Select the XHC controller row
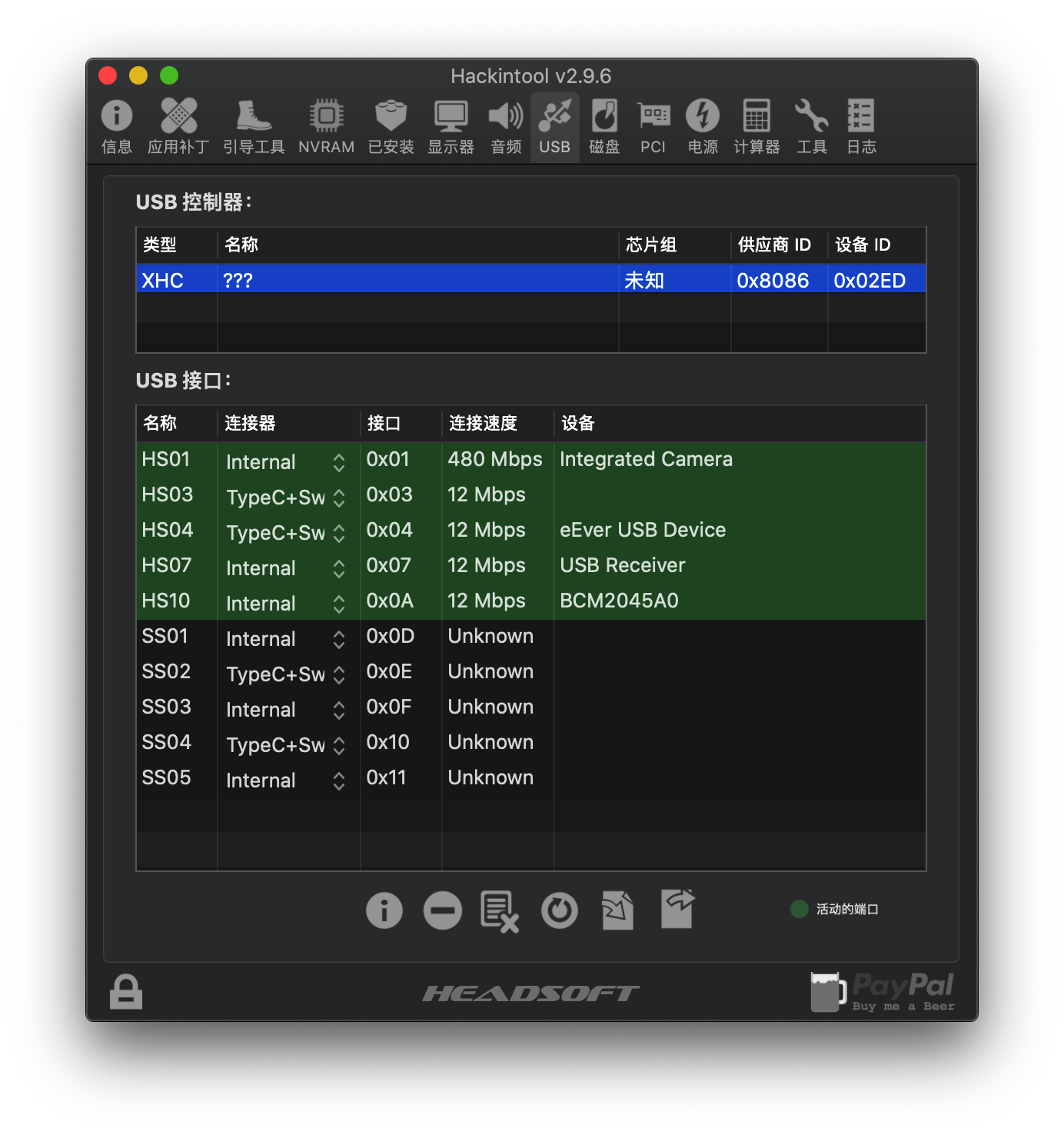 (531, 280)
